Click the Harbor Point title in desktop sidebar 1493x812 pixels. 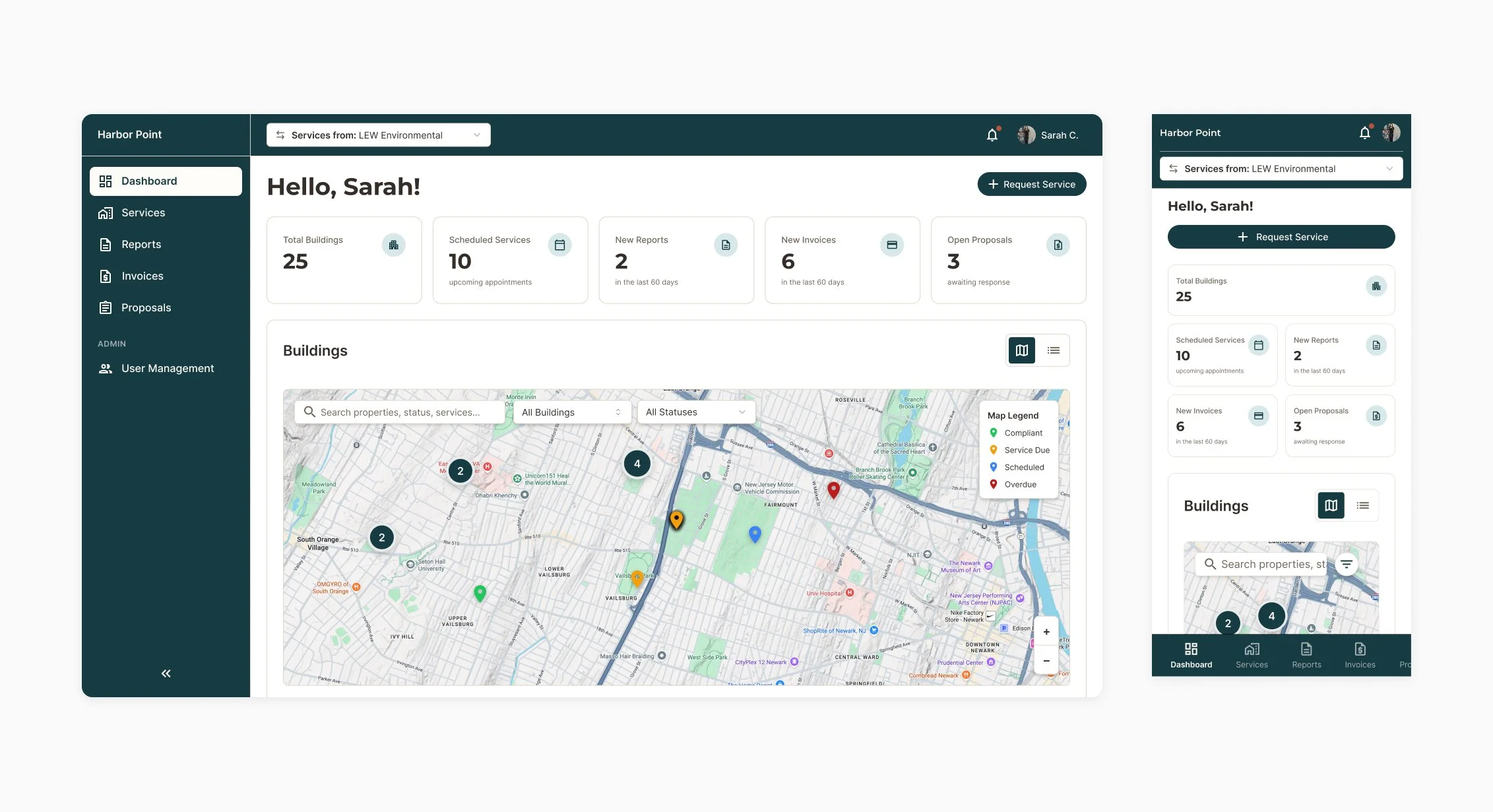[130, 135]
